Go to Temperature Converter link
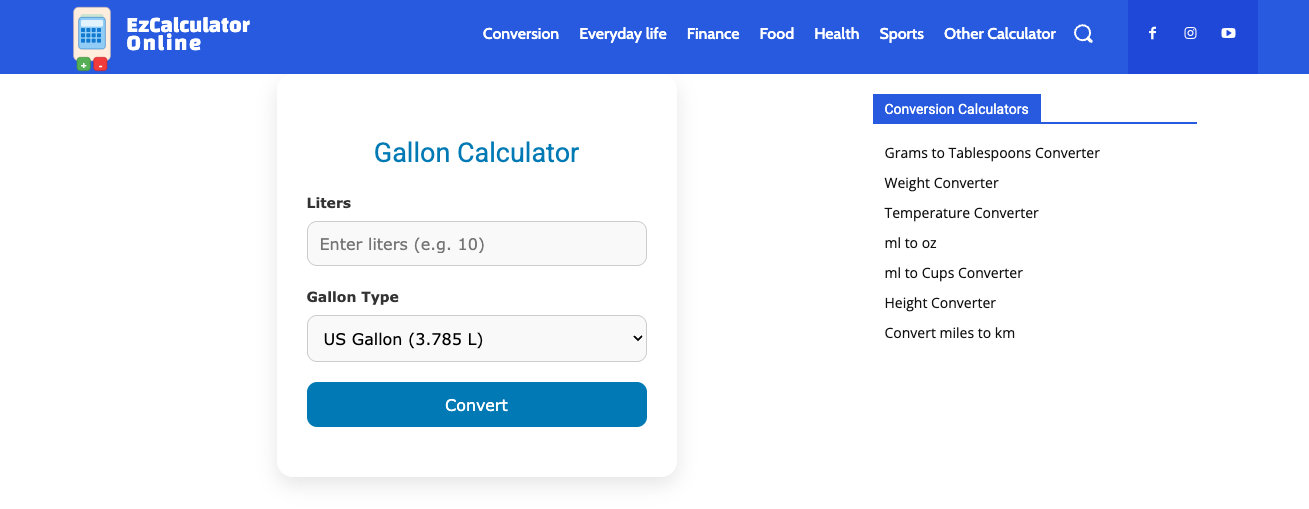Image resolution: width=1309 pixels, height=509 pixels. pos(961,213)
